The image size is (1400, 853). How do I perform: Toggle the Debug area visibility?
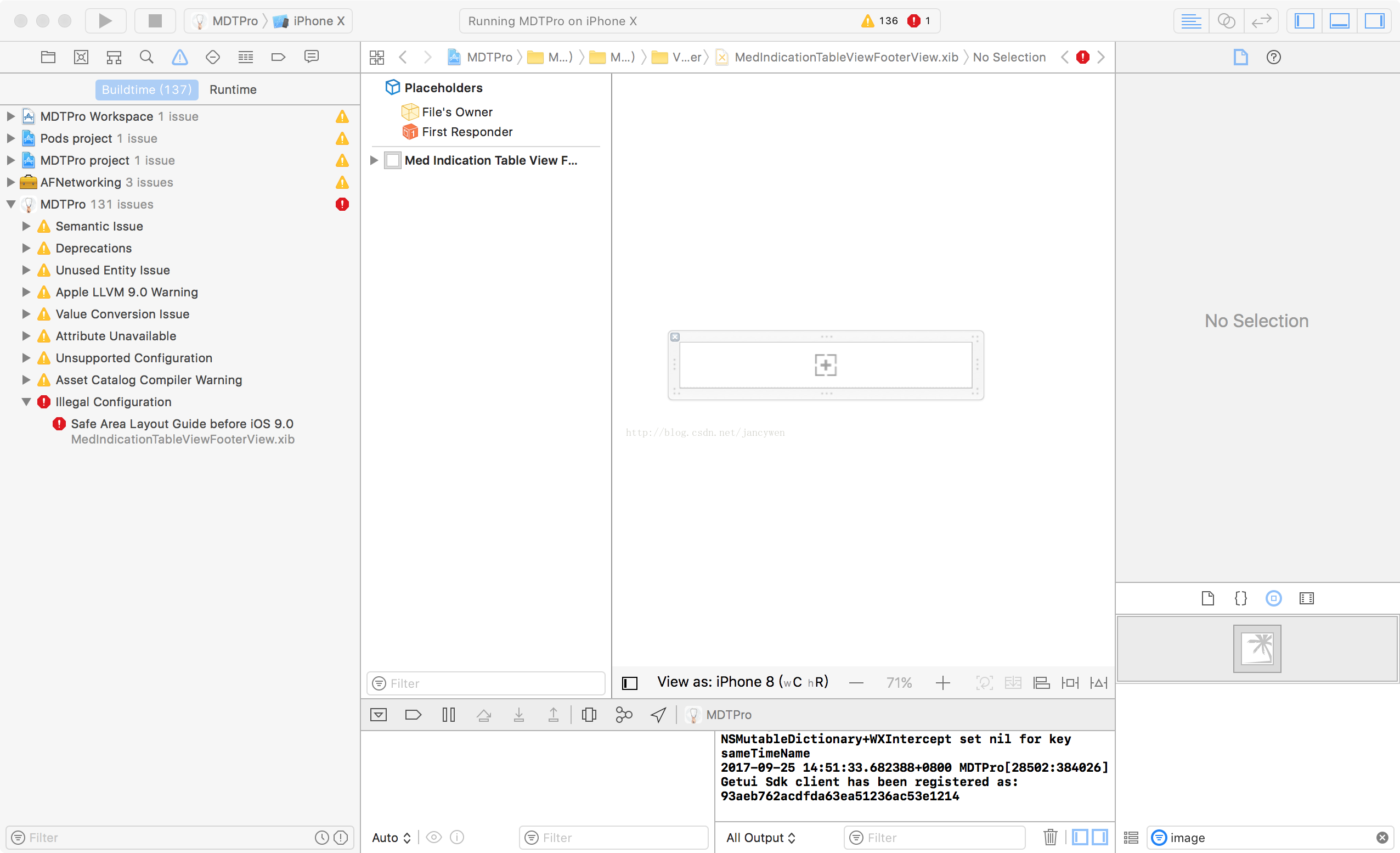[1339, 21]
